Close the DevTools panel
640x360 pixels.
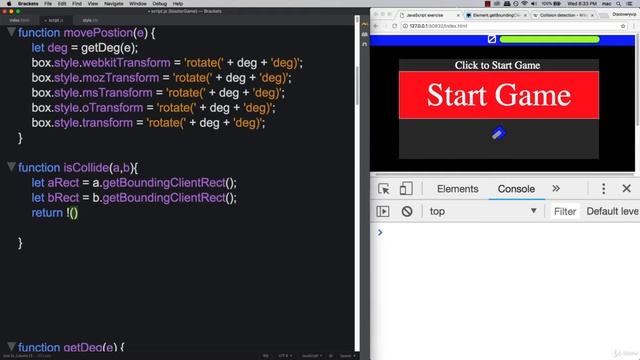pyautogui.click(x=627, y=189)
